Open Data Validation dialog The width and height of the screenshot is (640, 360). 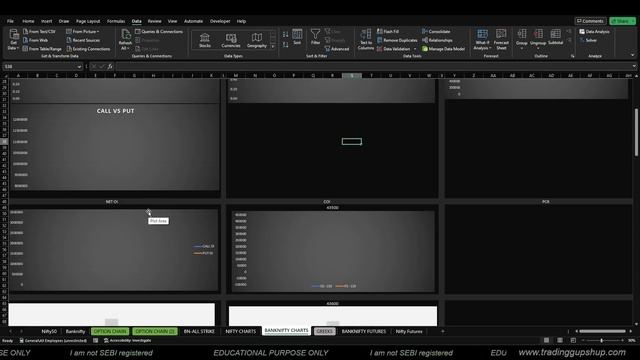pyautogui.click(x=394, y=49)
